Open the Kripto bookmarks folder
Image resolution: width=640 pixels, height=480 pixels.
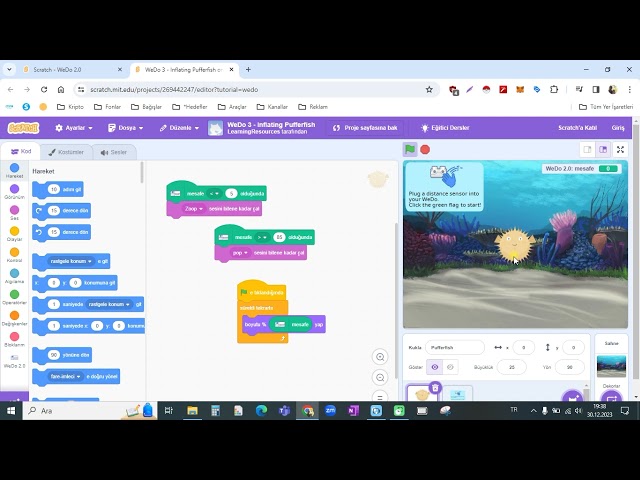pyautogui.click(x=70, y=107)
